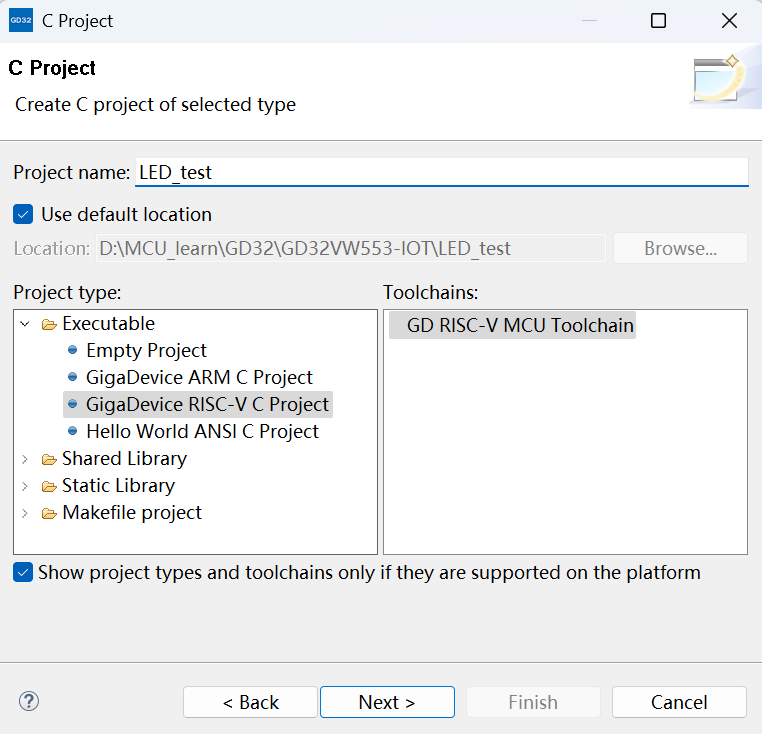Select Hello World ANSI C Project
Screen dimensions: 762x734
pyautogui.click(x=202, y=432)
